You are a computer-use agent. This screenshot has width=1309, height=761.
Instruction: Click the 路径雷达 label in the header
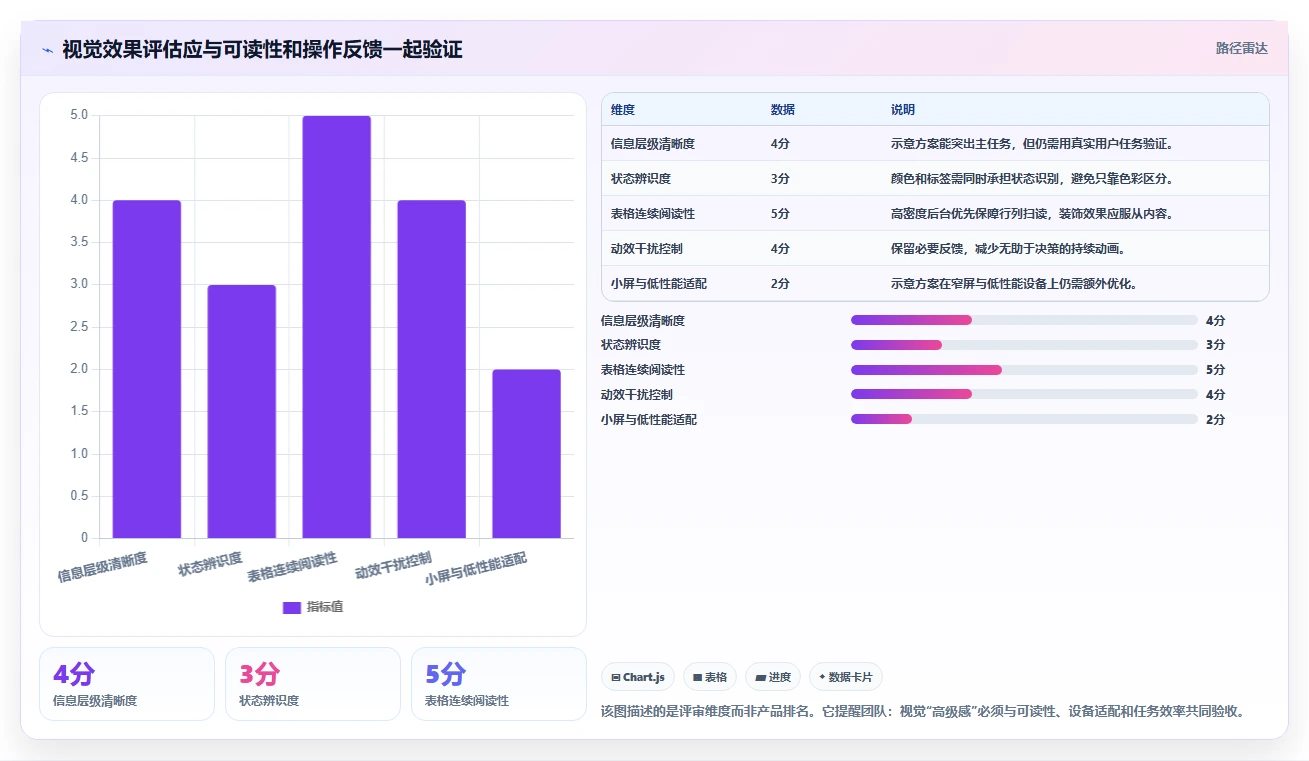pyautogui.click(x=1242, y=48)
